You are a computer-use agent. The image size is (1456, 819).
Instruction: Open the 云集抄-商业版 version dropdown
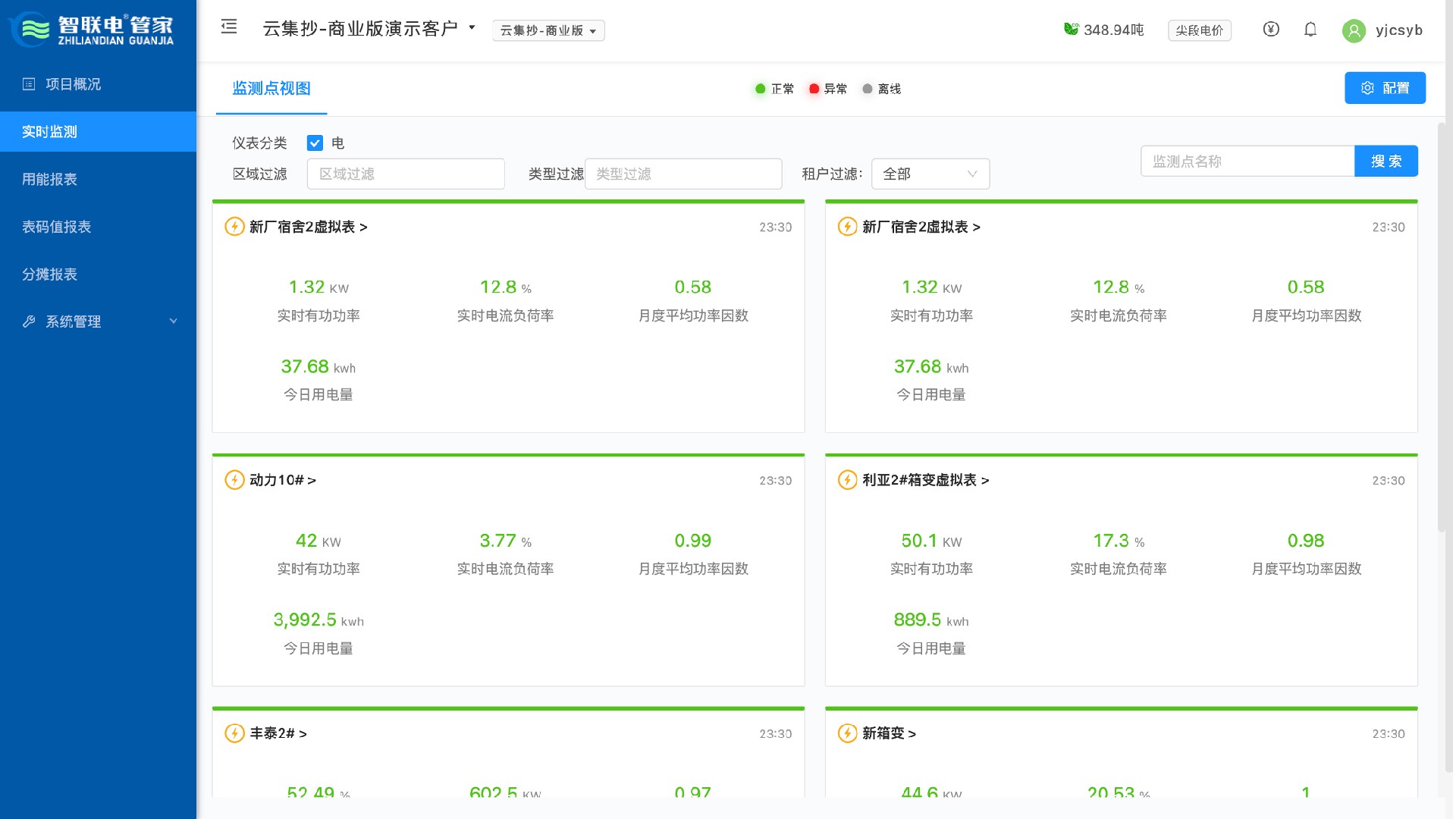click(x=548, y=30)
